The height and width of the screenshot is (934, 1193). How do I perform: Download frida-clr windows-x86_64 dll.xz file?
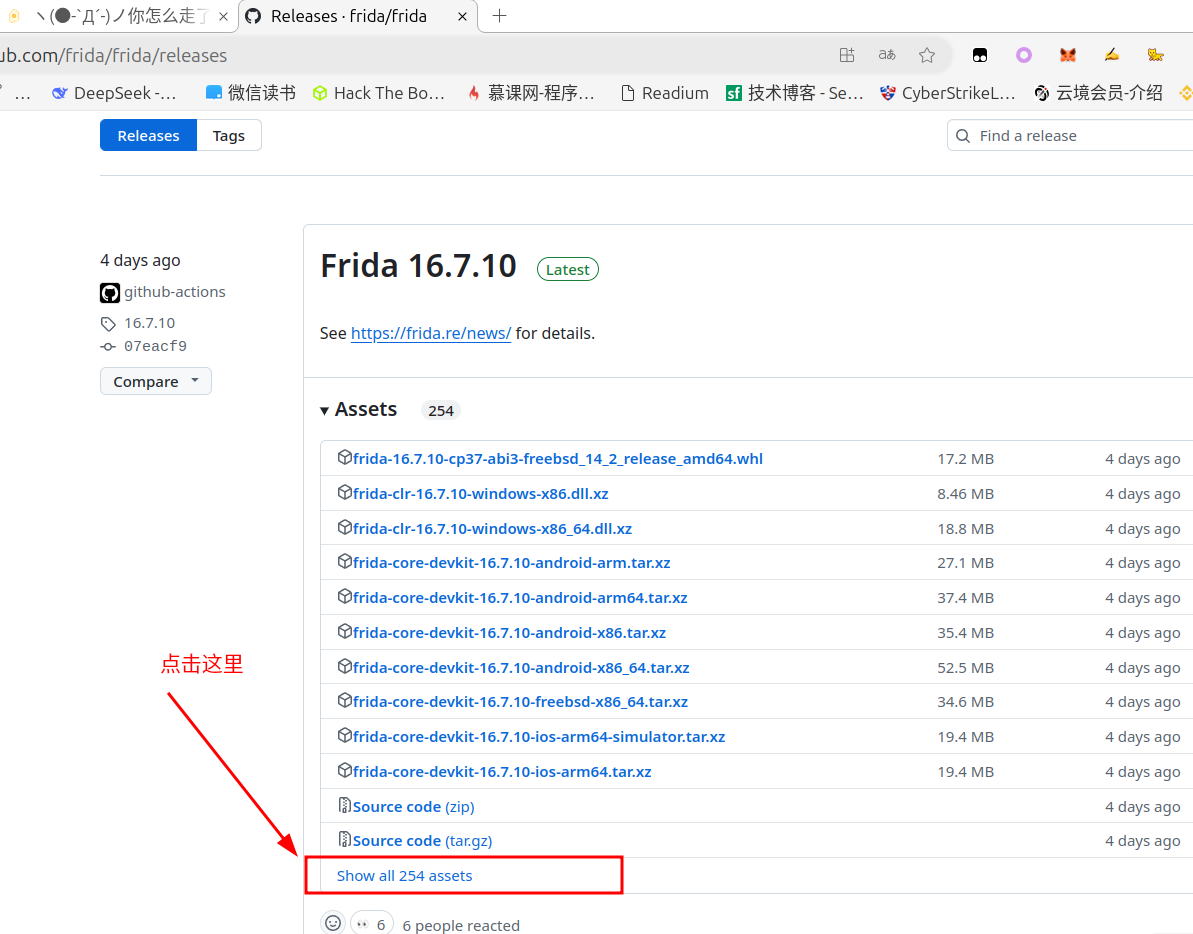click(x=492, y=528)
